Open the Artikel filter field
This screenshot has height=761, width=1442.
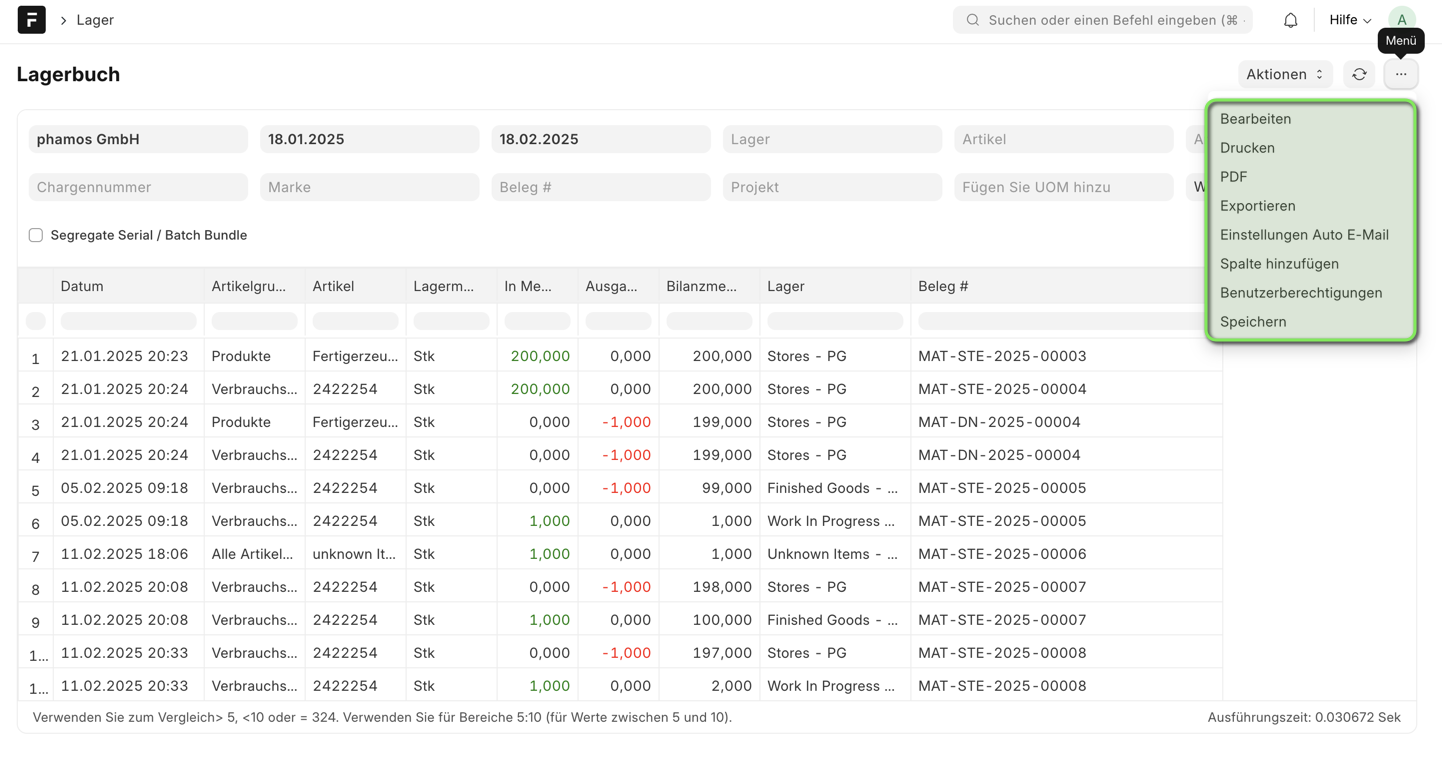[1063, 139]
